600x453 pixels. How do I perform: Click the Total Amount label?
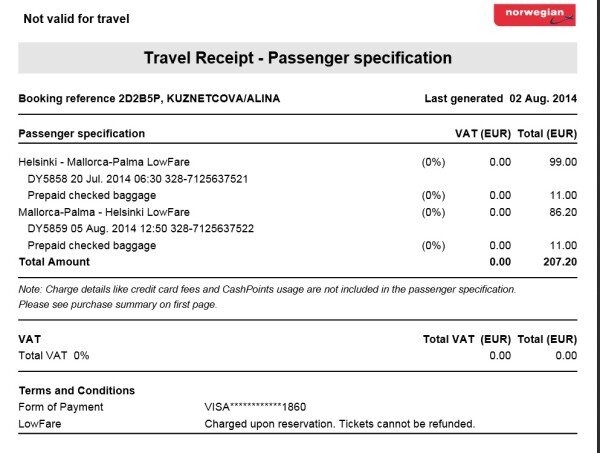(x=54, y=262)
